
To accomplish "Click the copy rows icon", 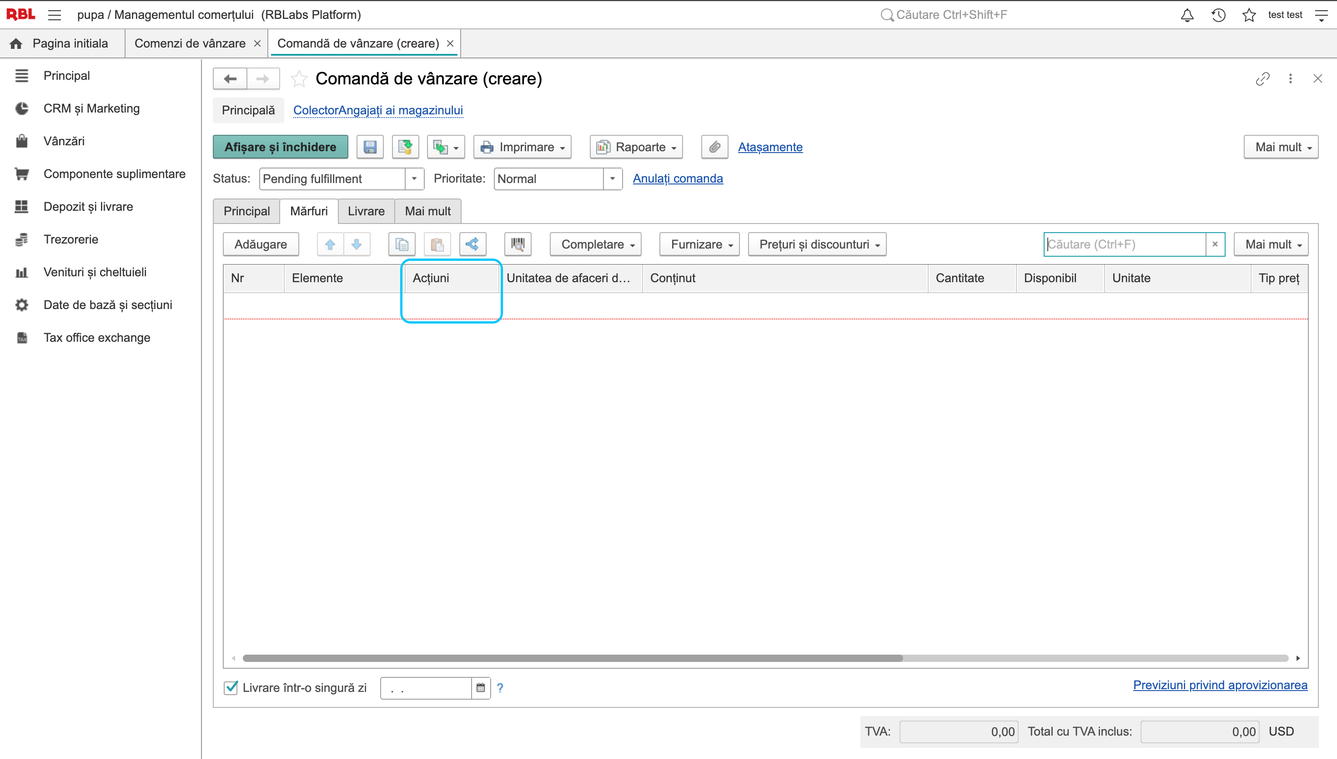I will point(402,244).
